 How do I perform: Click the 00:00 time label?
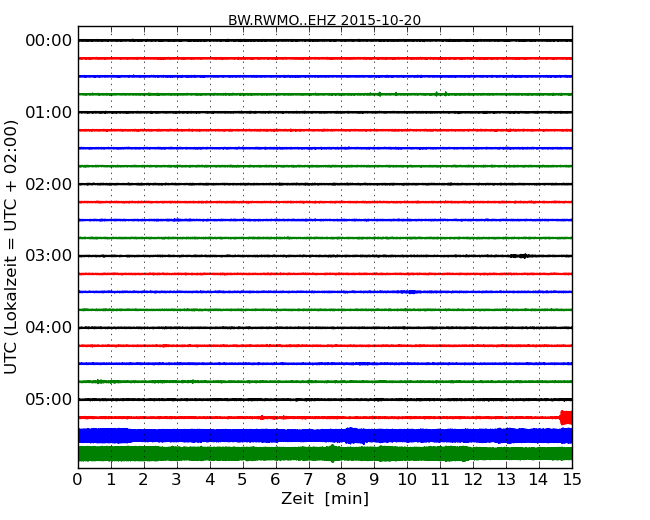coord(49,41)
